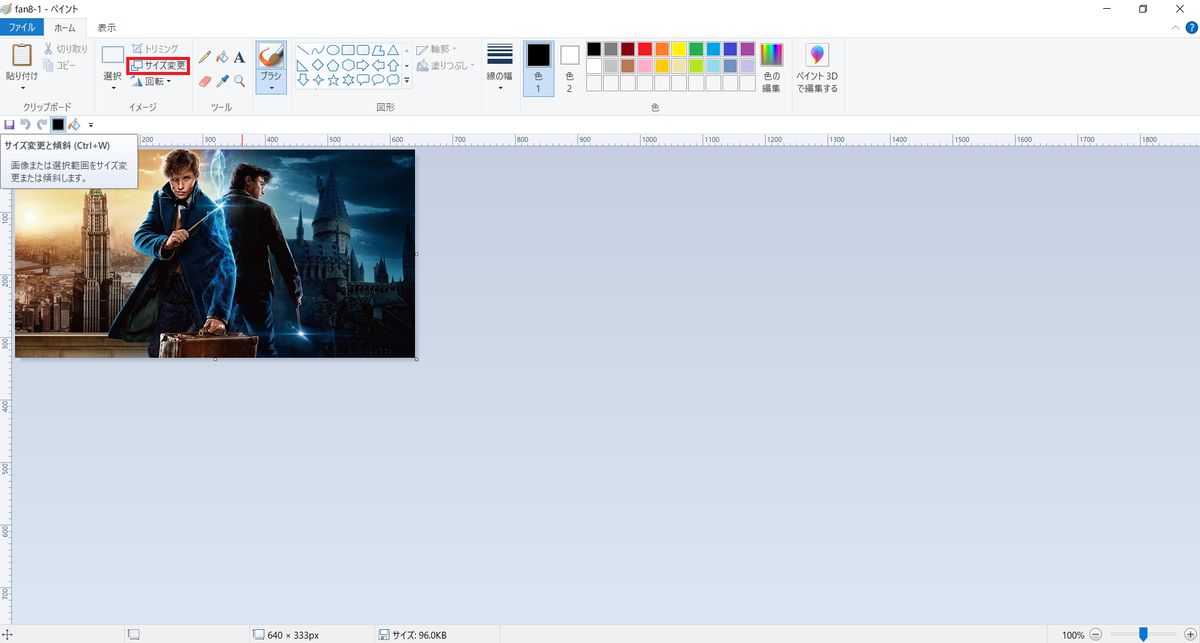The height and width of the screenshot is (643, 1200).
Task: Click the 100% zoom level text
Action: coord(1073,635)
